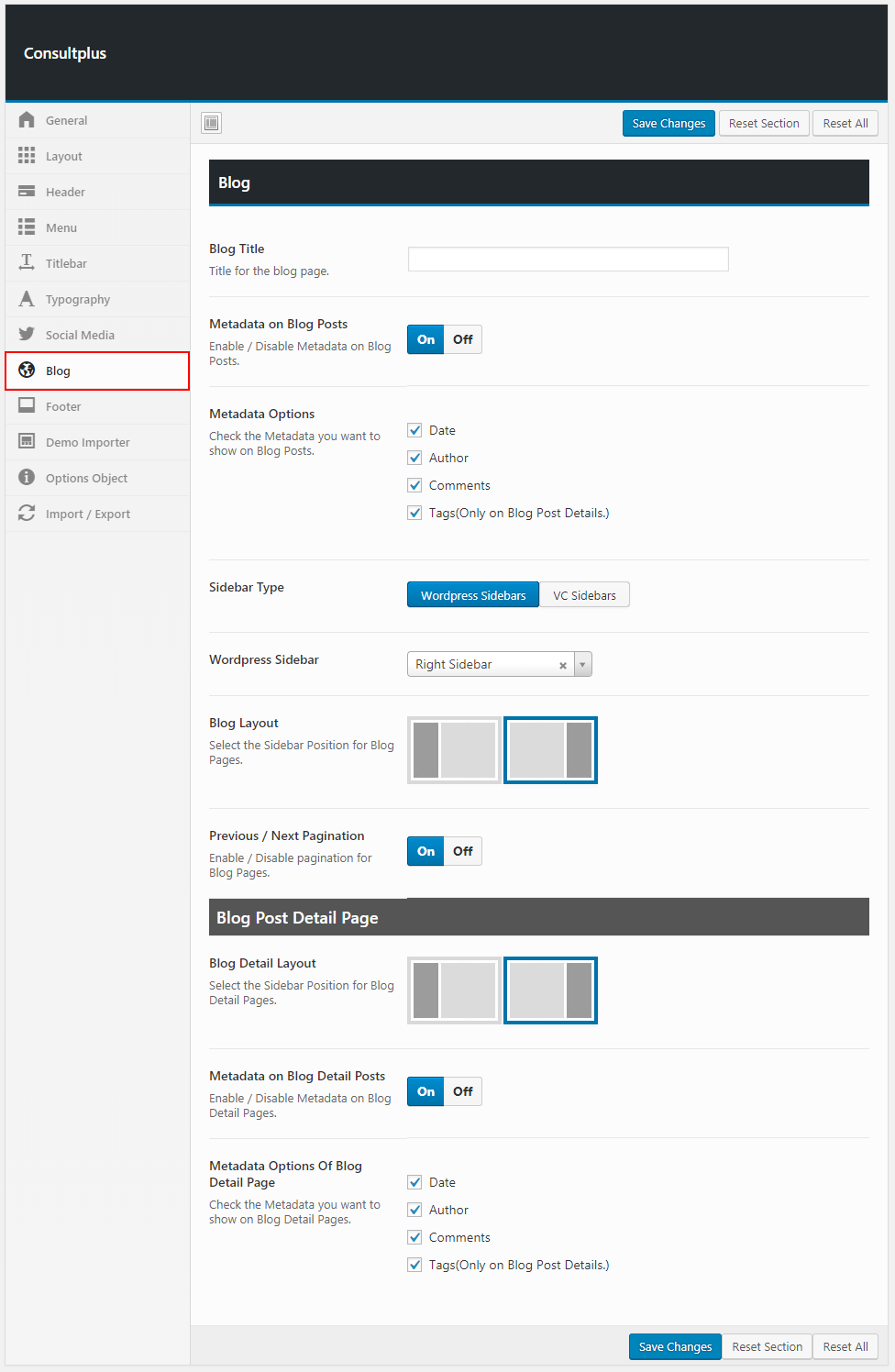The image size is (895, 1372).
Task: Turn Off Metadata on Blog Posts
Action: tap(463, 339)
